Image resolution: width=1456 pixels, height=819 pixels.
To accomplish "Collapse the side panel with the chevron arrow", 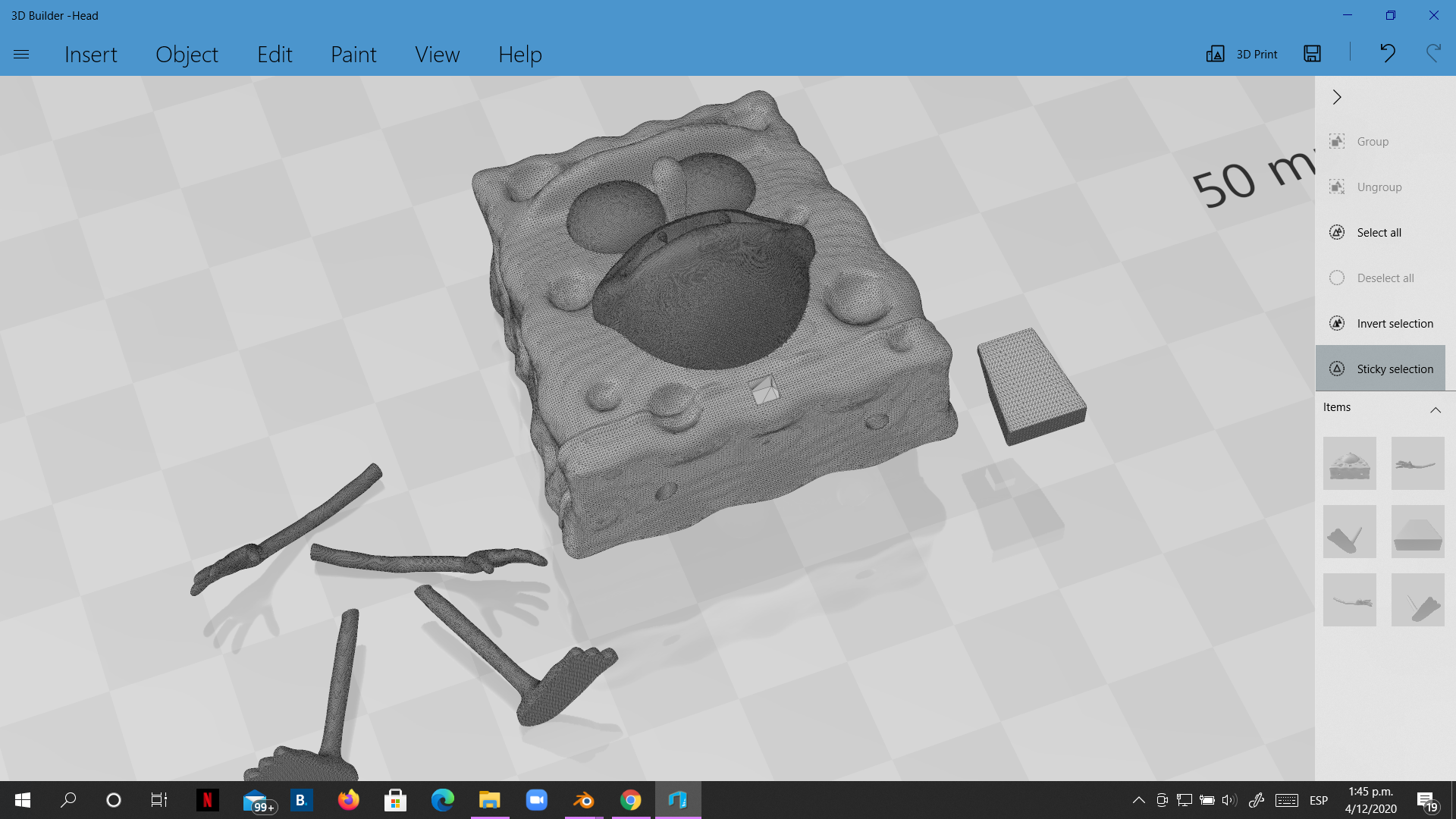I will pyautogui.click(x=1337, y=97).
